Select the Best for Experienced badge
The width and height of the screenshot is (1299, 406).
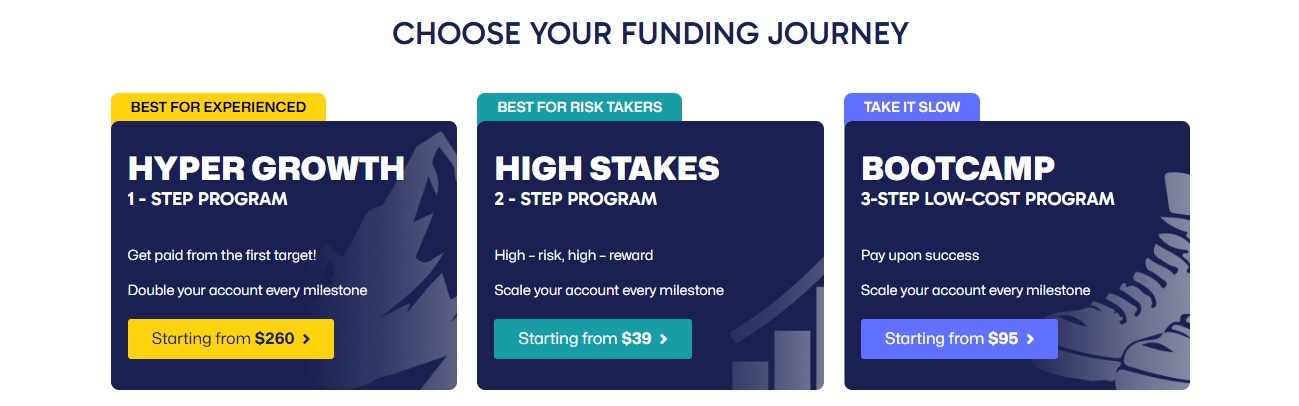pyautogui.click(x=217, y=107)
